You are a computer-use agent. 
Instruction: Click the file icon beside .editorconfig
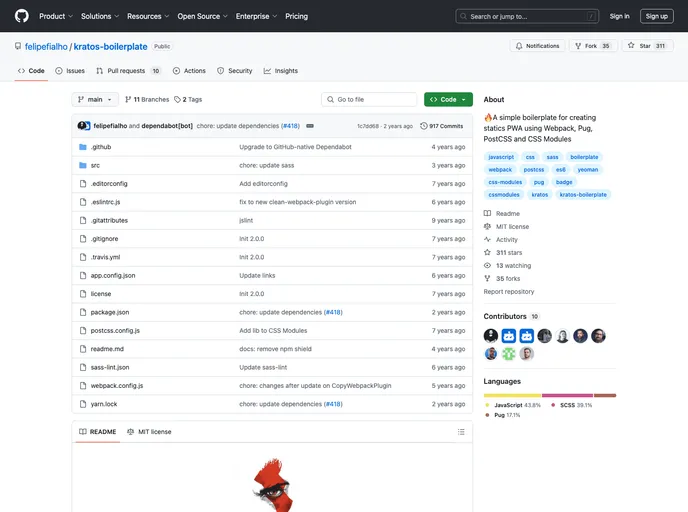tap(83, 184)
